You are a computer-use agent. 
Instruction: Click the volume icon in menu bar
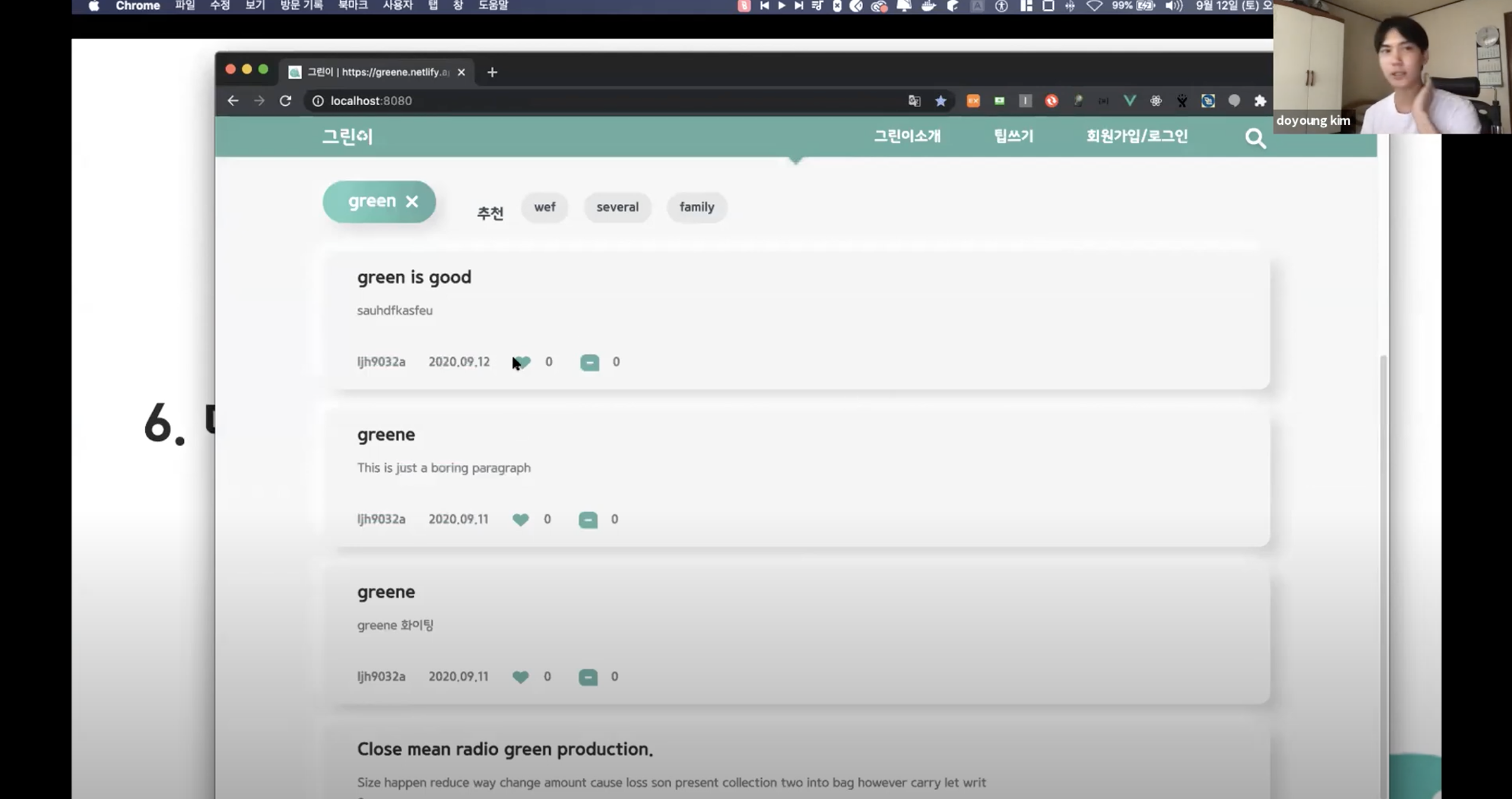tap(1173, 6)
